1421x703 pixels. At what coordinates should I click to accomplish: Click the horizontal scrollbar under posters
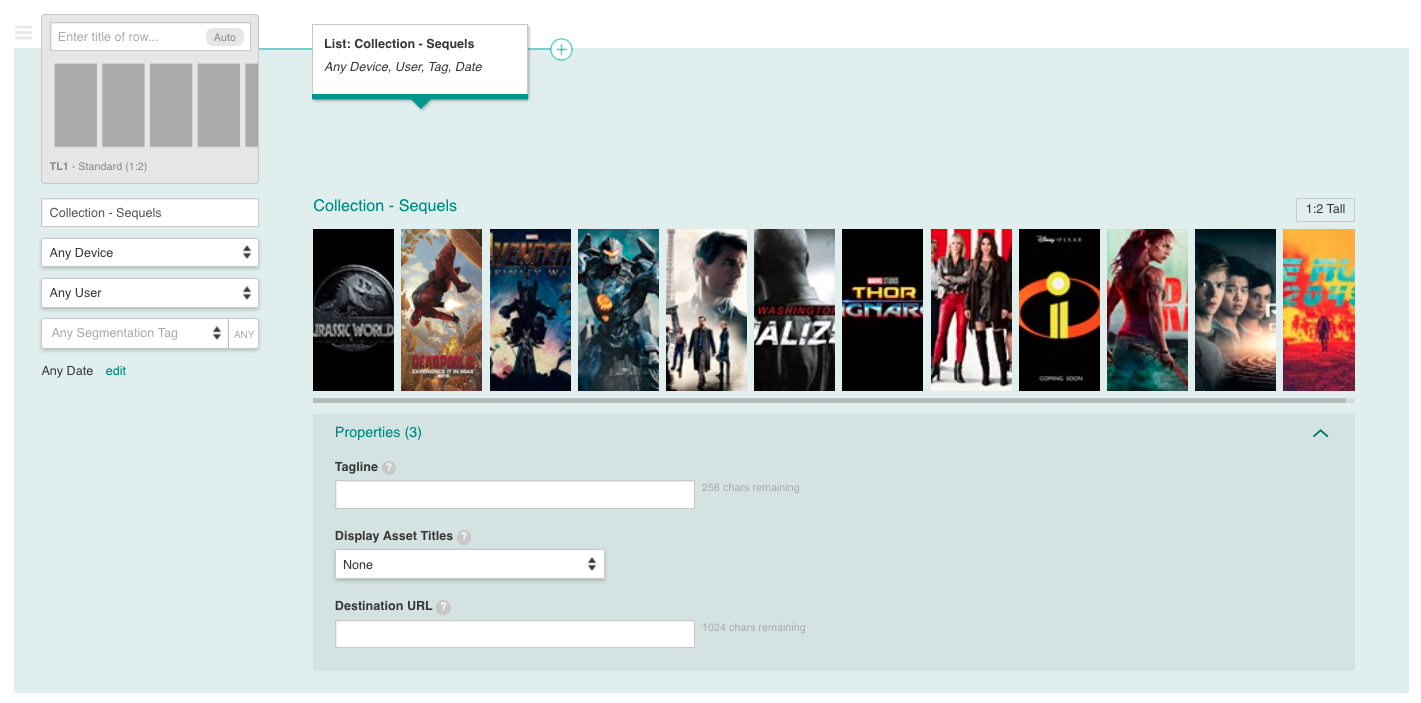click(829, 400)
